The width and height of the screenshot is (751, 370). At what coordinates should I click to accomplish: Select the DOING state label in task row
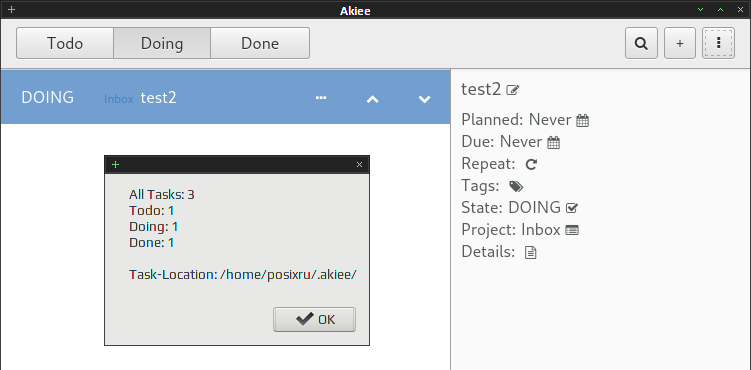coord(47,98)
